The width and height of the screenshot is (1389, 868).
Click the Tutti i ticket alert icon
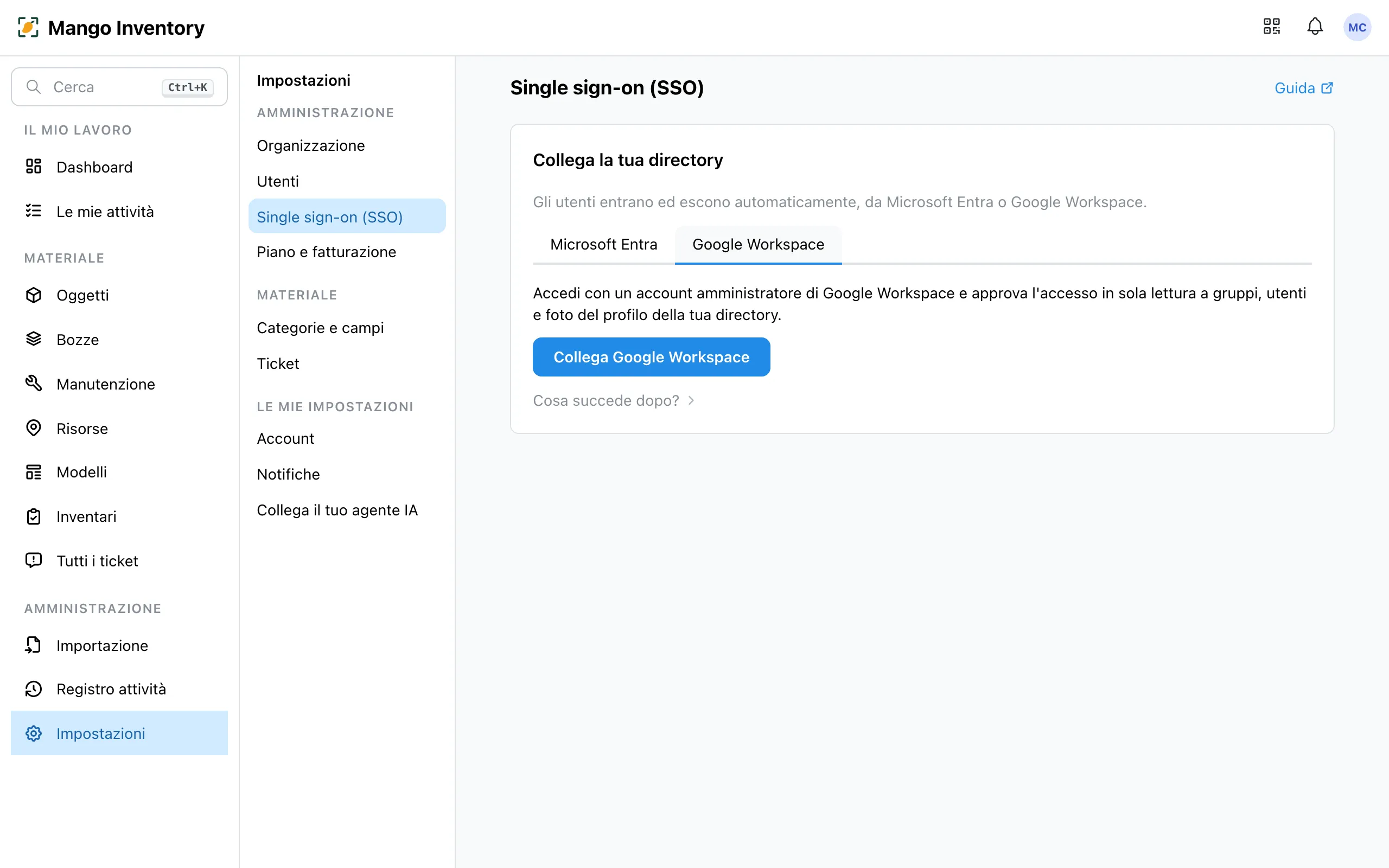click(34, 560)
